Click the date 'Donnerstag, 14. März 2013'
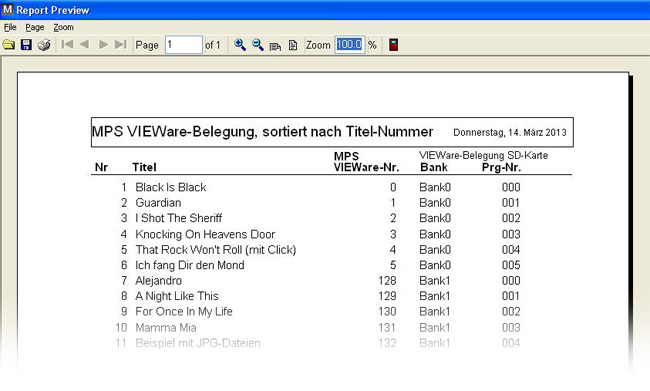 (509, 133)
